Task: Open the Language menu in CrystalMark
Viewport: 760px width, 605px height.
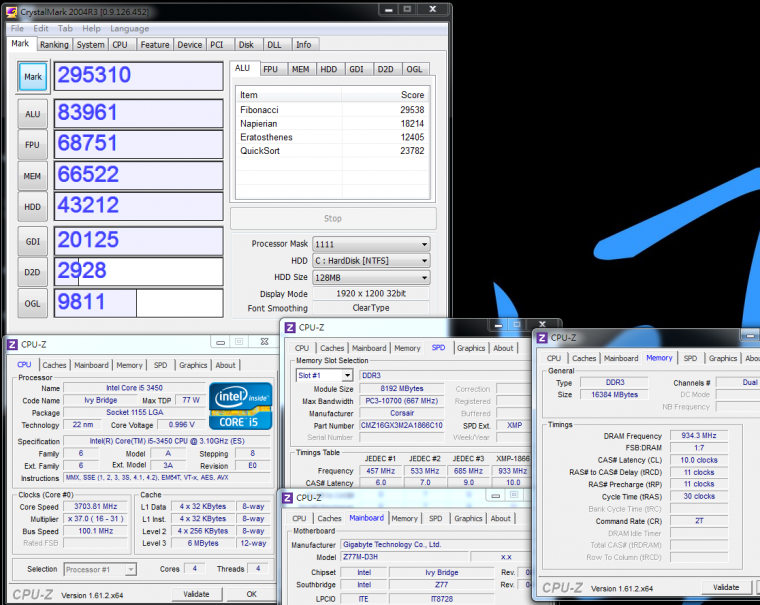Action: coord(129,29)
